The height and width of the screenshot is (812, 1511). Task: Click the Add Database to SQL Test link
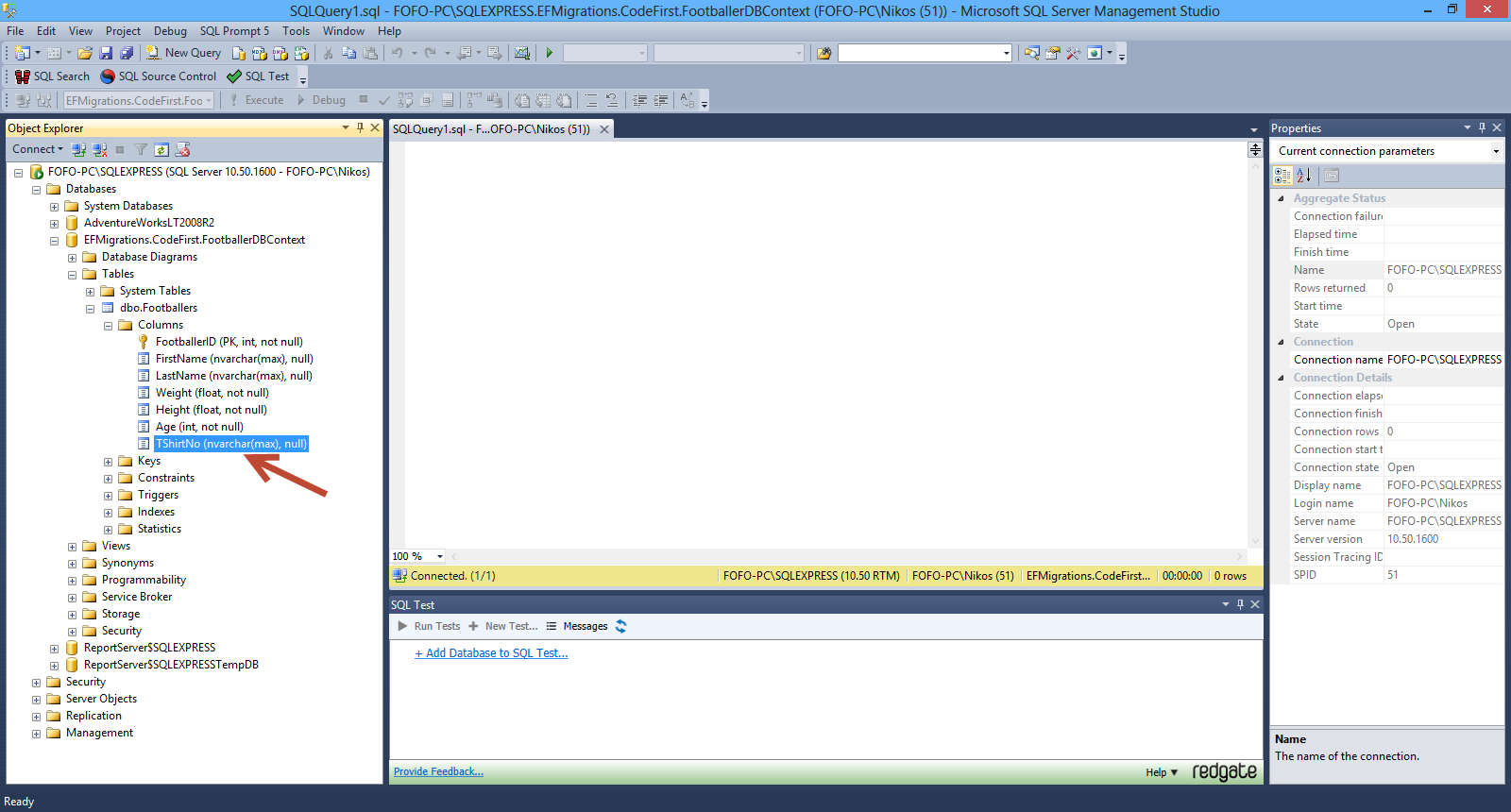click(x=491, y=653)
